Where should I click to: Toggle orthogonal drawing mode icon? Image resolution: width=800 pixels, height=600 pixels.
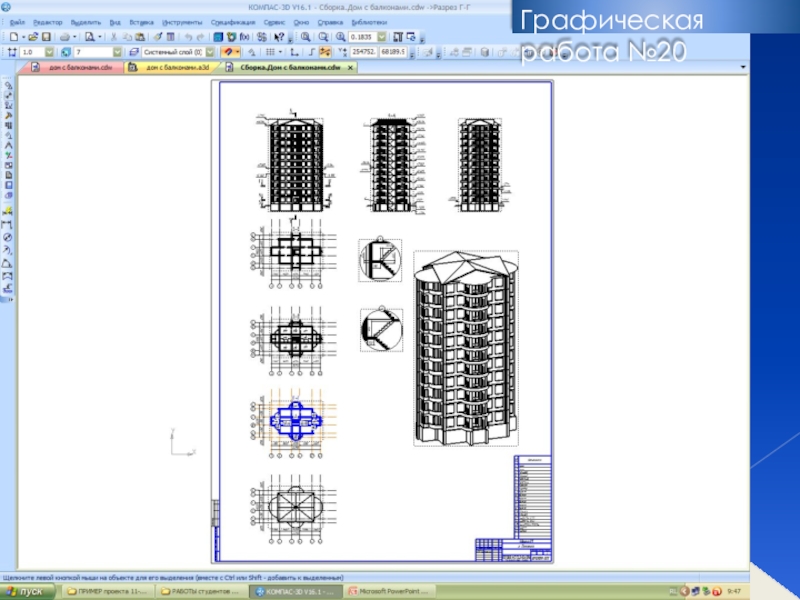312,52
